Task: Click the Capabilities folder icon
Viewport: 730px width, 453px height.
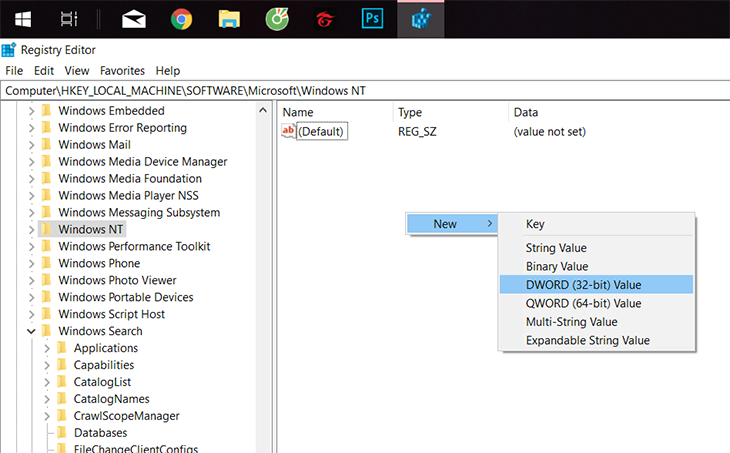Action: tap(62, 365)
